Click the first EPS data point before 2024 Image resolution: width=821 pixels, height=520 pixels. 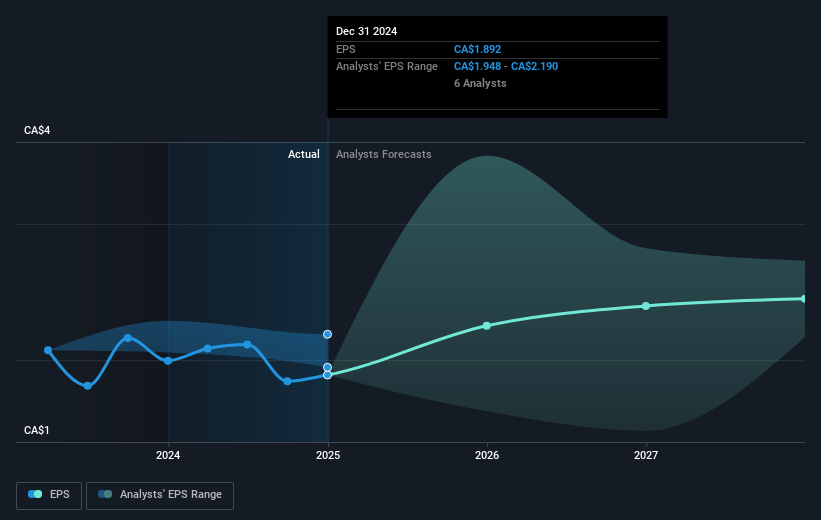pyautogui.click(x=48, y=350)
